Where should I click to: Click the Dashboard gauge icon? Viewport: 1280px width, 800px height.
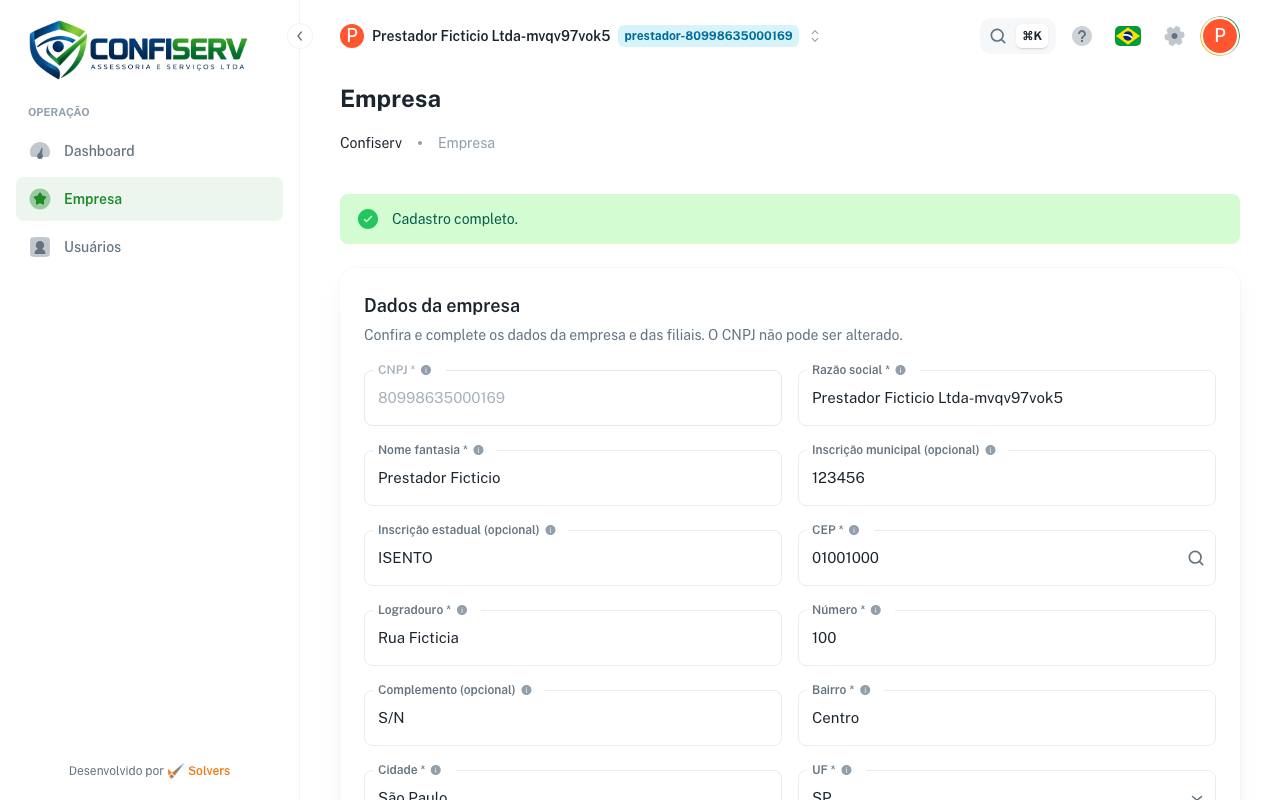point(40,151)
